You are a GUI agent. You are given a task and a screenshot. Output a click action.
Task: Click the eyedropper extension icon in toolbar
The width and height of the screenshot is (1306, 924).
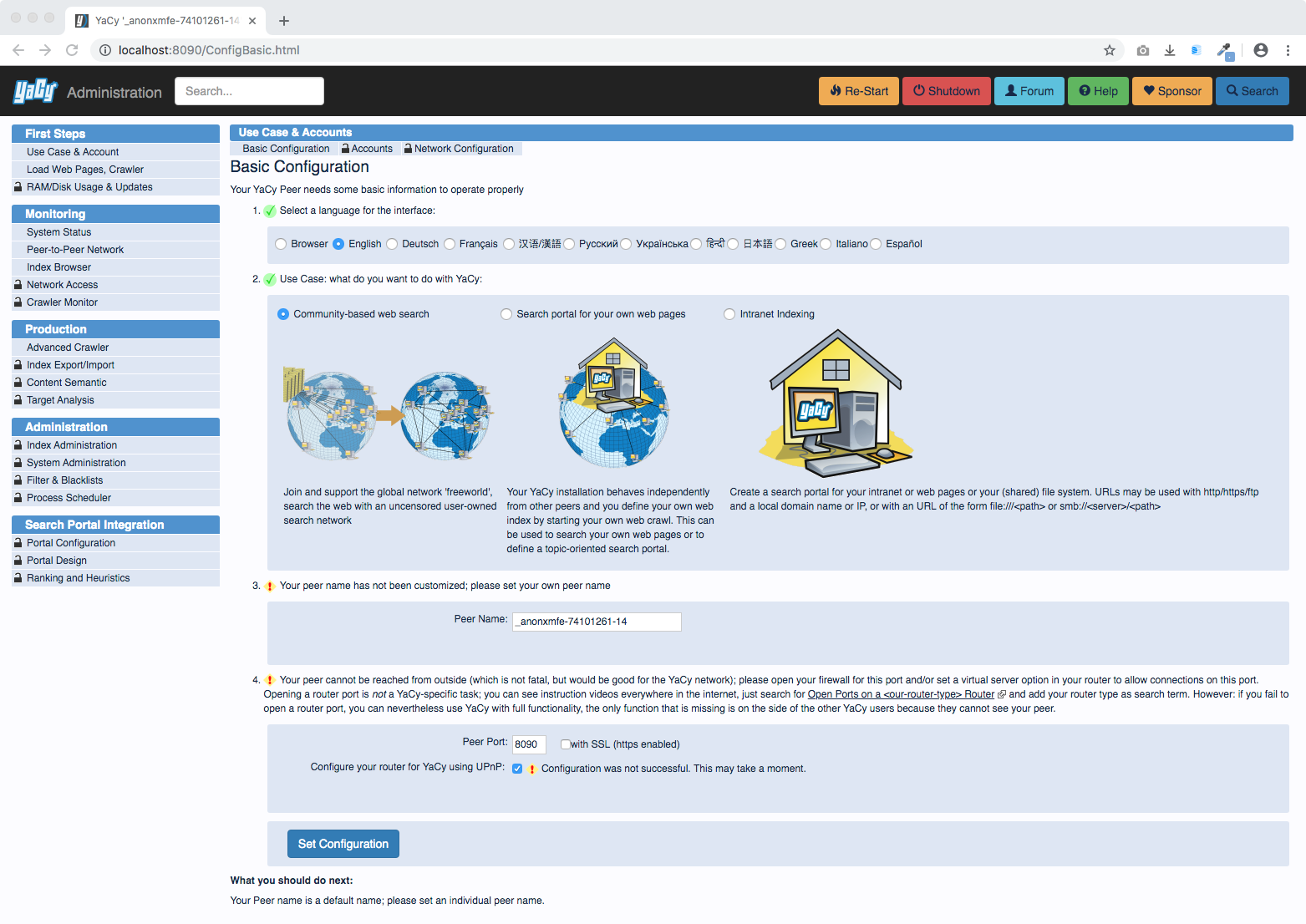coord(1224,50)
